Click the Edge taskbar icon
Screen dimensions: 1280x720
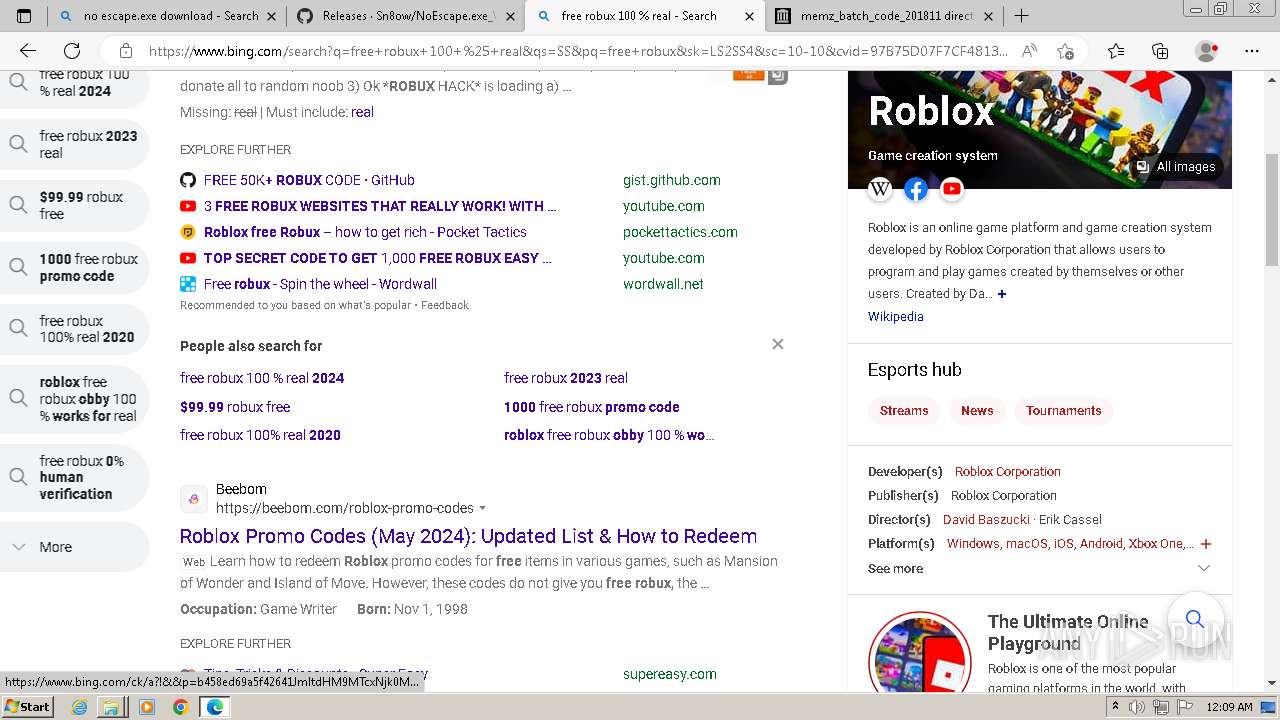(214, 707)
